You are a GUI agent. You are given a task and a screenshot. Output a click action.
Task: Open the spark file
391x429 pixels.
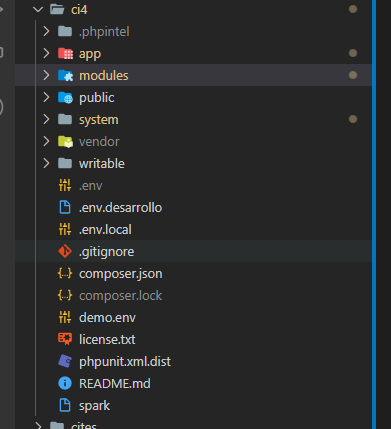point(94,406)
